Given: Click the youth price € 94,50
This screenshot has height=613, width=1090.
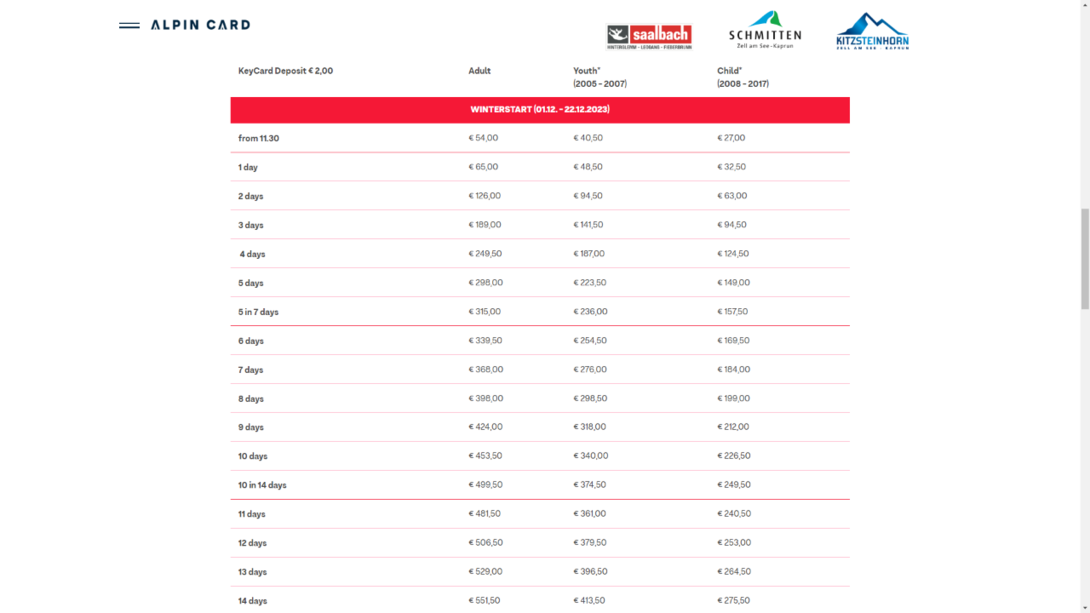Looking at the screenshot, I should (x=588, y=196).
